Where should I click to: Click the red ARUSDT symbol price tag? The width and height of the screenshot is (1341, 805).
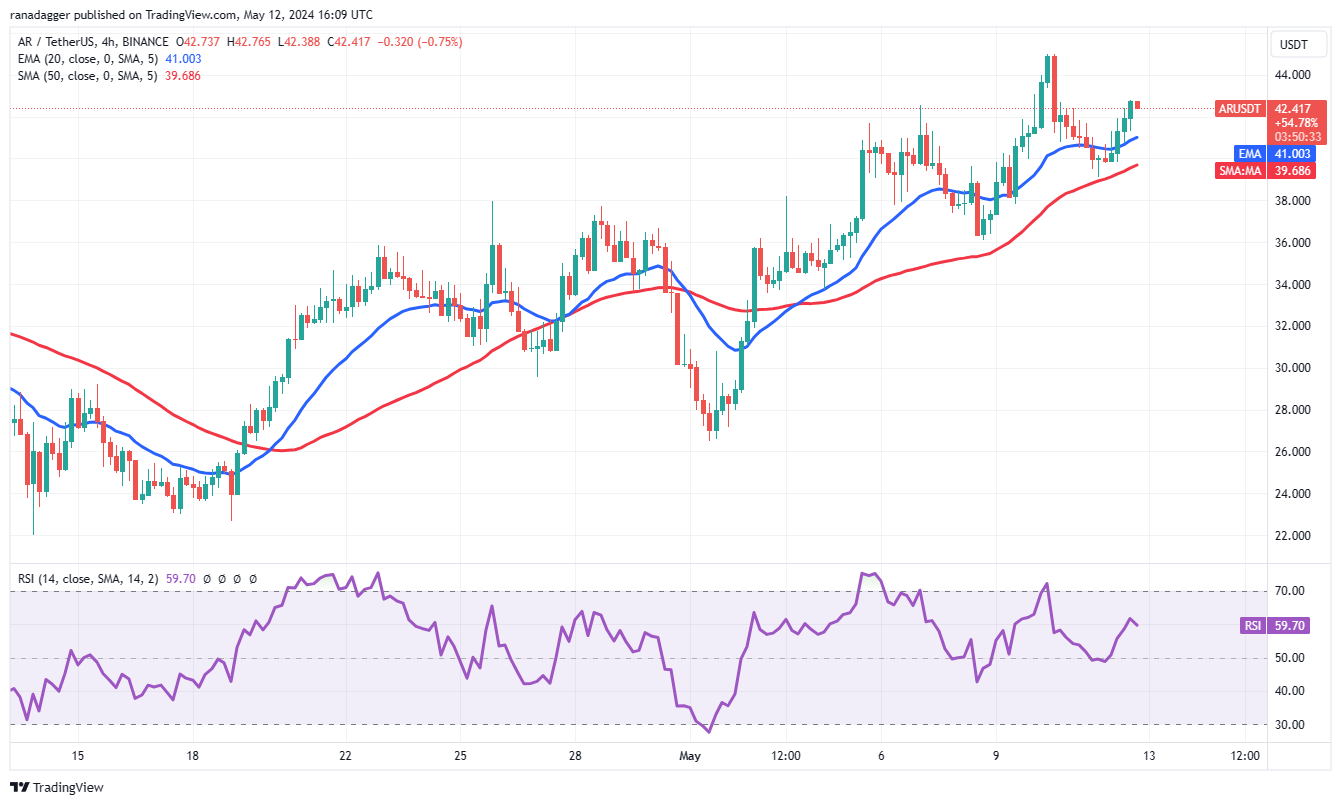(x=1240, y=108)
